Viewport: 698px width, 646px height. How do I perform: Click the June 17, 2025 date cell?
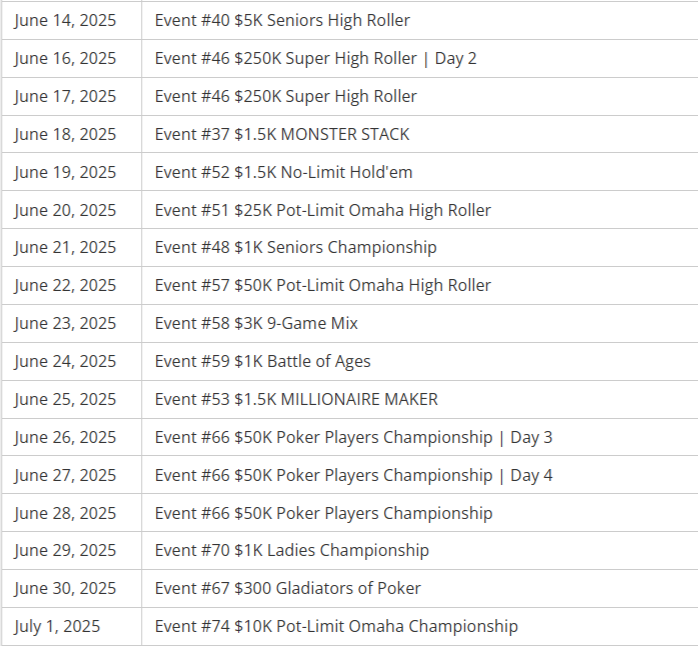tap(65, 96)
